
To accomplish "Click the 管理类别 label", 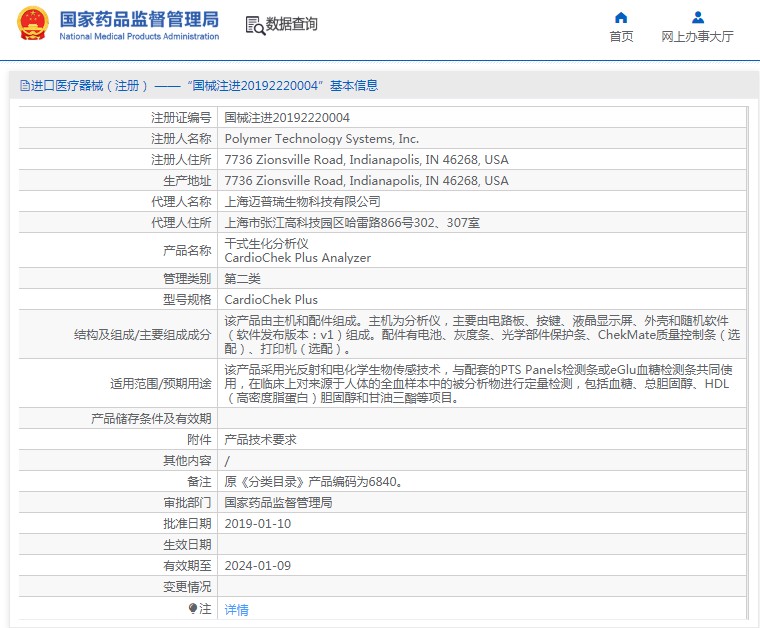I will coord(187,279).
